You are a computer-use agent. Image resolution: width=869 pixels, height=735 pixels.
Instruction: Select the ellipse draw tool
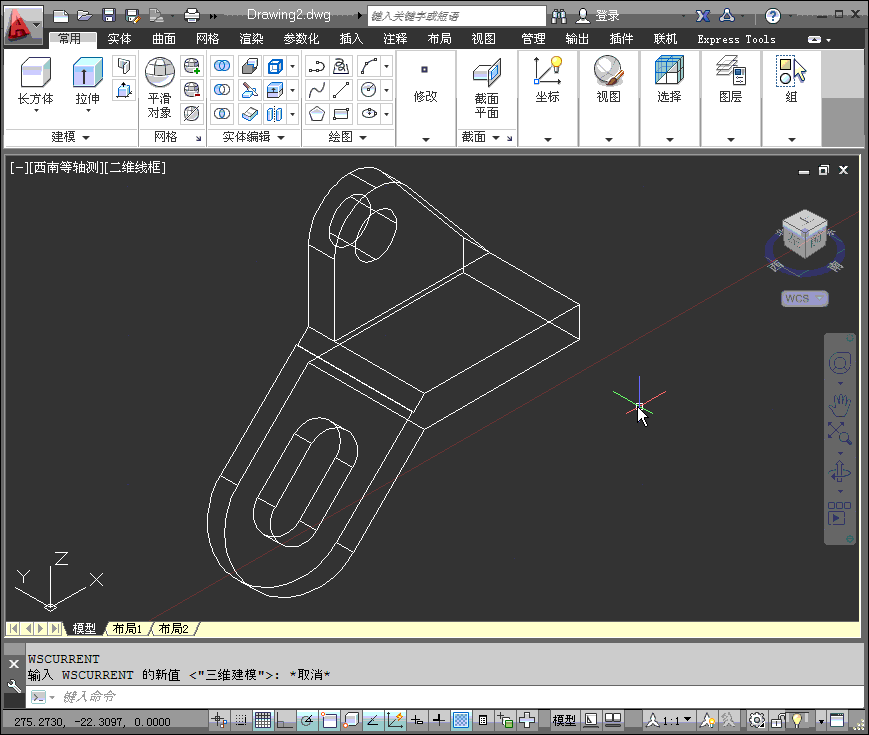pos(369,114)
